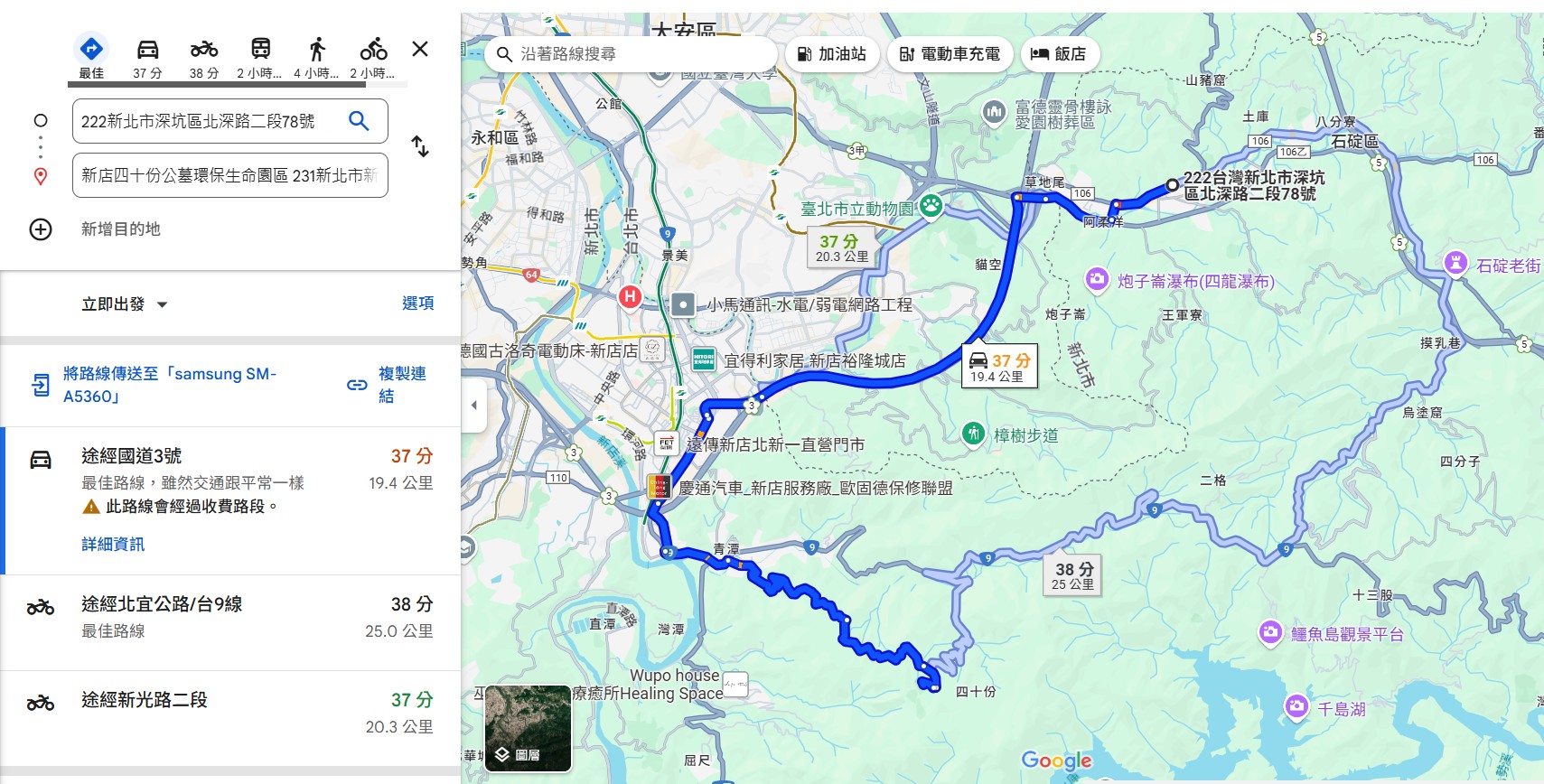Click 石碇老街 marker icon
The height and width of the screenshot is (784, 1544).
1455,263
